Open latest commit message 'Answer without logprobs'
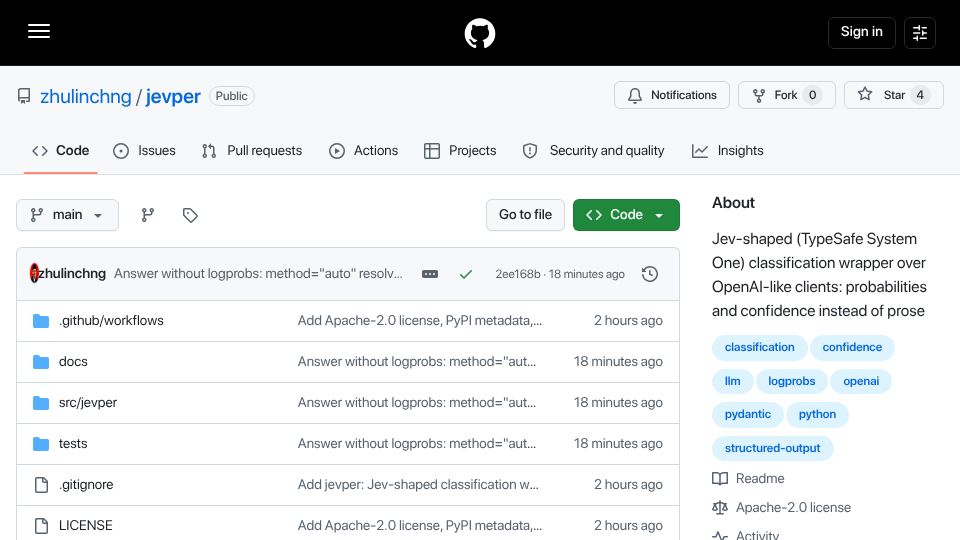The image size is (960, 540). (x=258, y=274)
